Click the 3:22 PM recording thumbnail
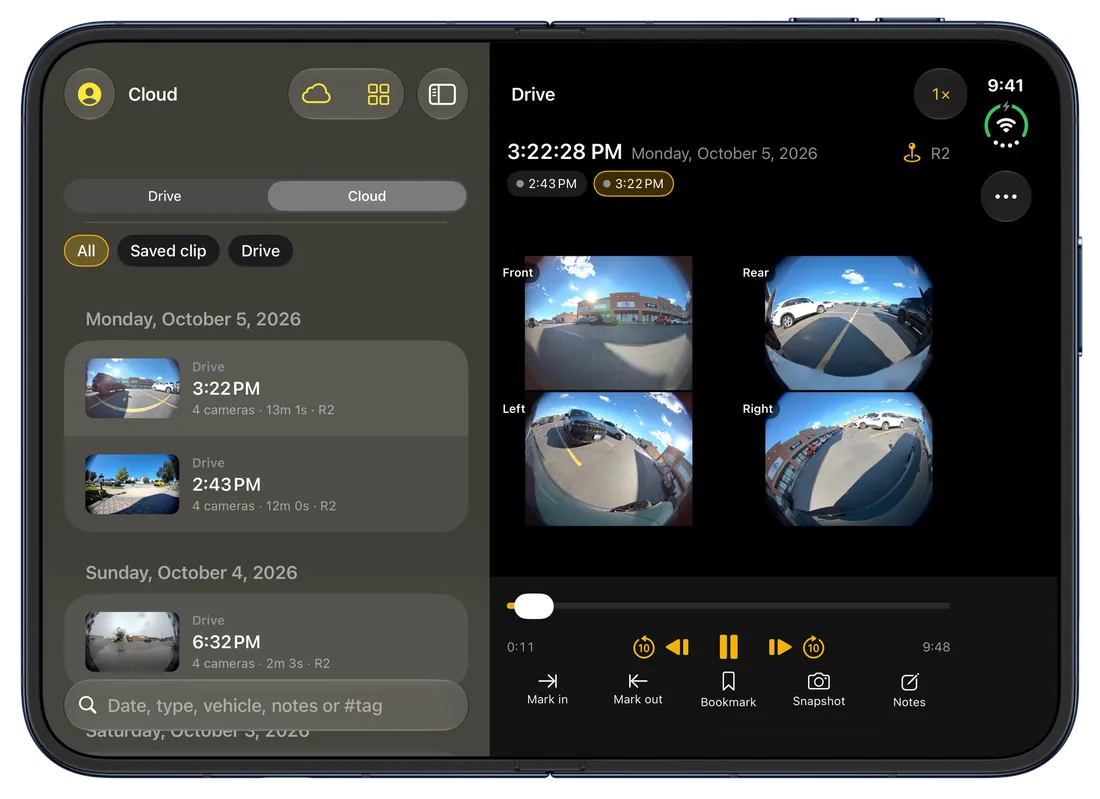1100x799 pixels. [133, 389]
